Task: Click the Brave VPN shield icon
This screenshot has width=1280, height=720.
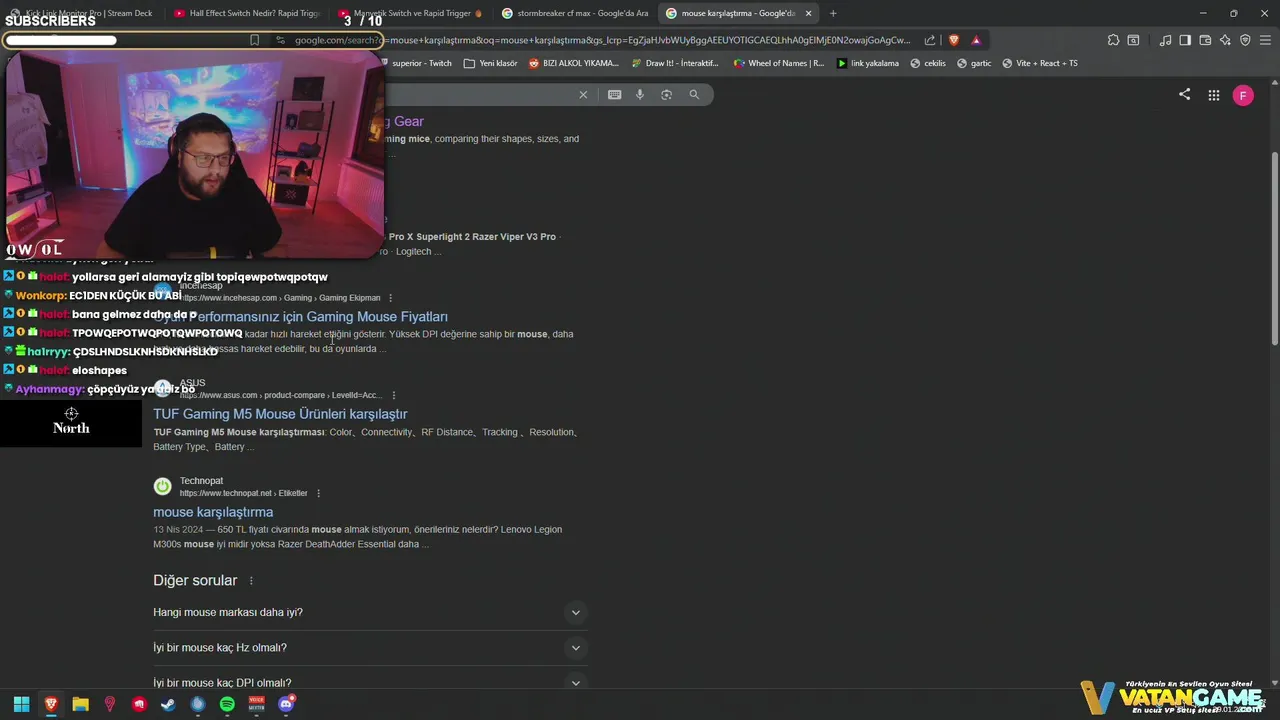Action: pos(1245,40)
